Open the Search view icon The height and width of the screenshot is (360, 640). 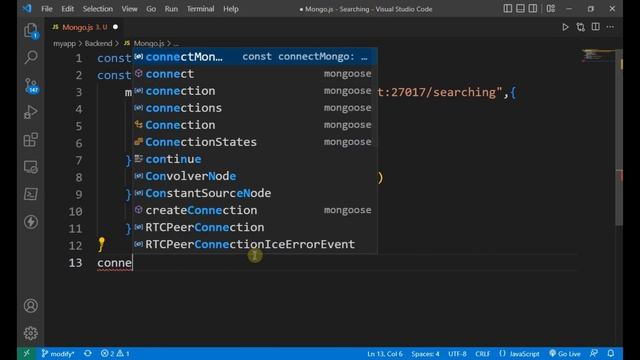pyautogui.click(x=31, y=57)
